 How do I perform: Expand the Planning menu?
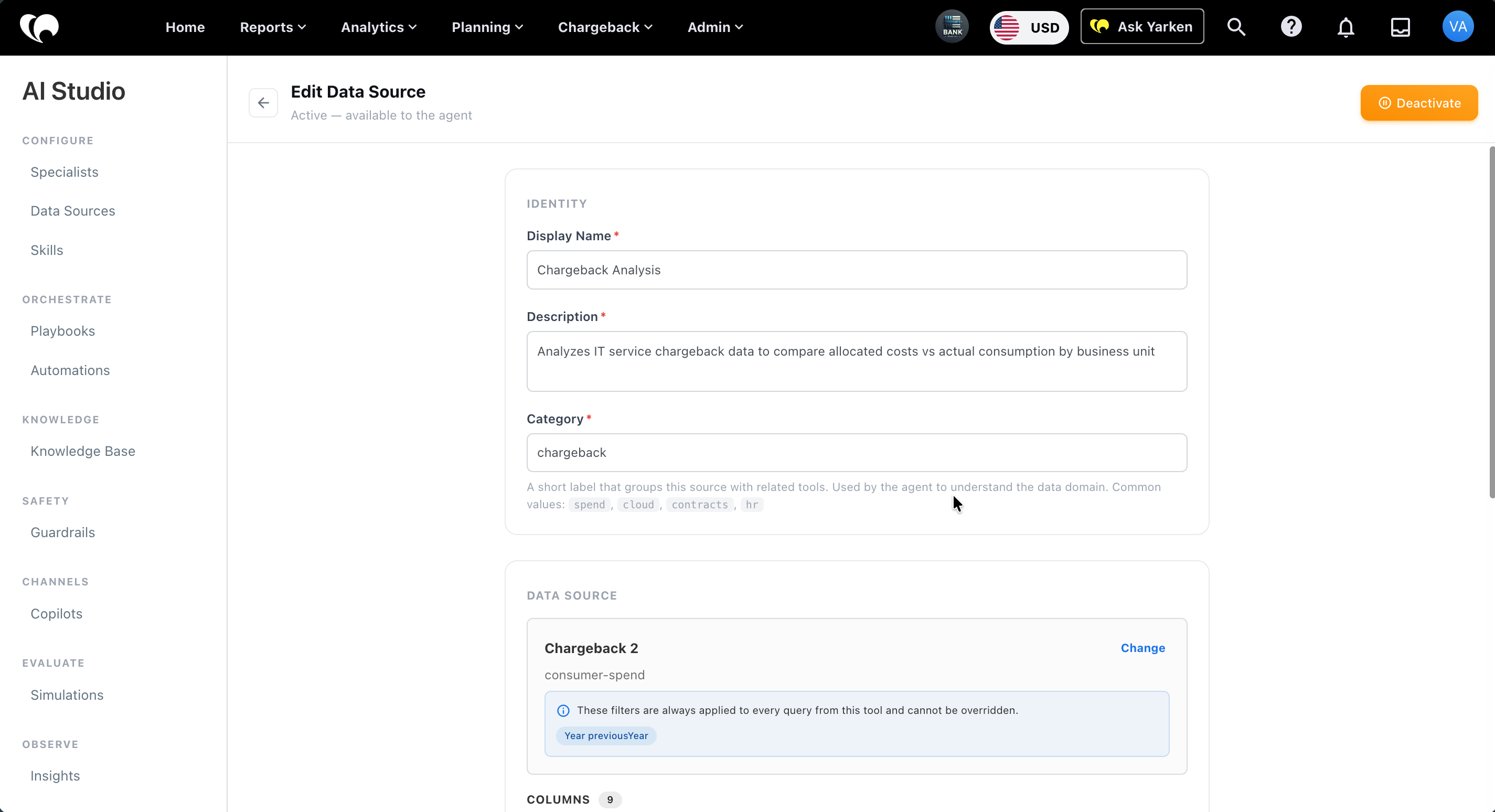[x=487, y=27]
